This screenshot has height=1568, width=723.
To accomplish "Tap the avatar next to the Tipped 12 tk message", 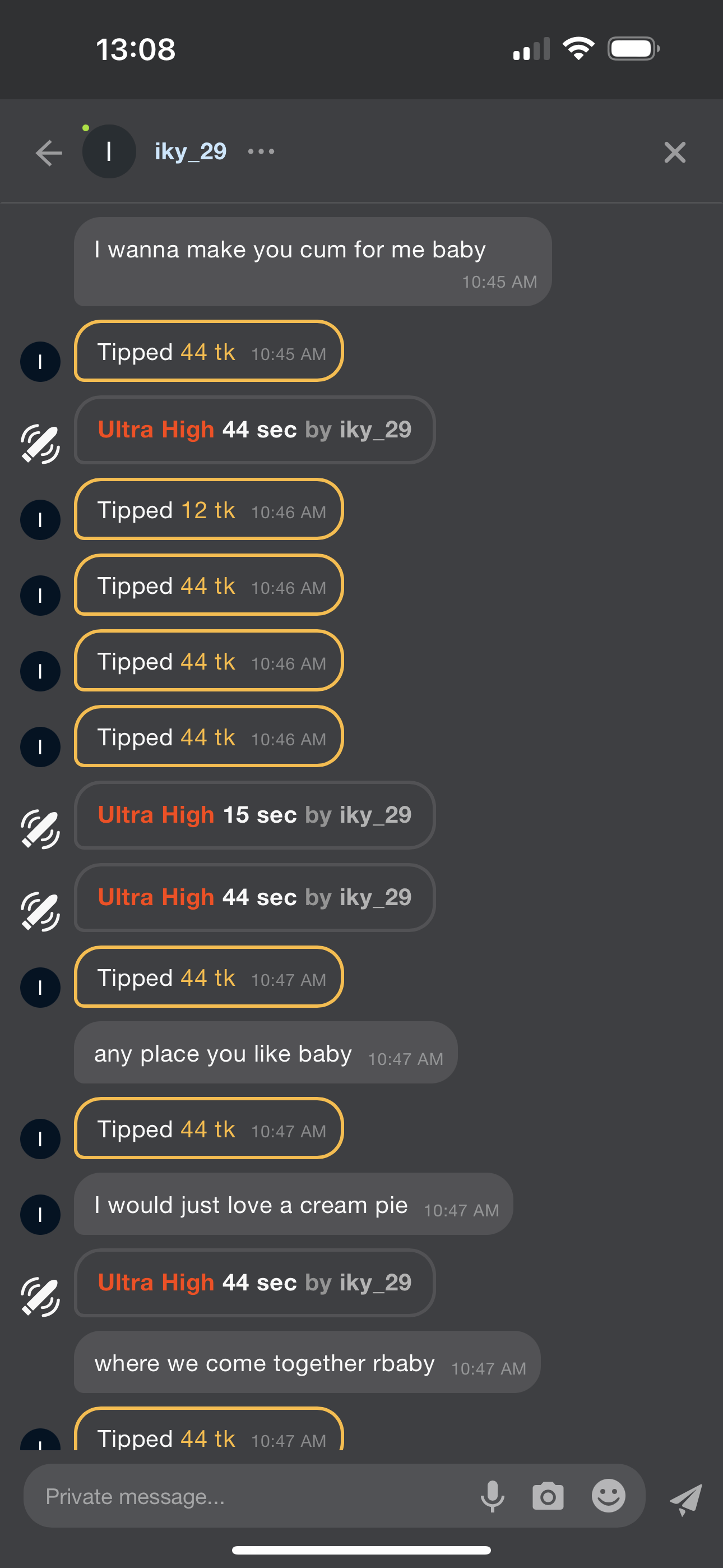I will coord(40,520).
